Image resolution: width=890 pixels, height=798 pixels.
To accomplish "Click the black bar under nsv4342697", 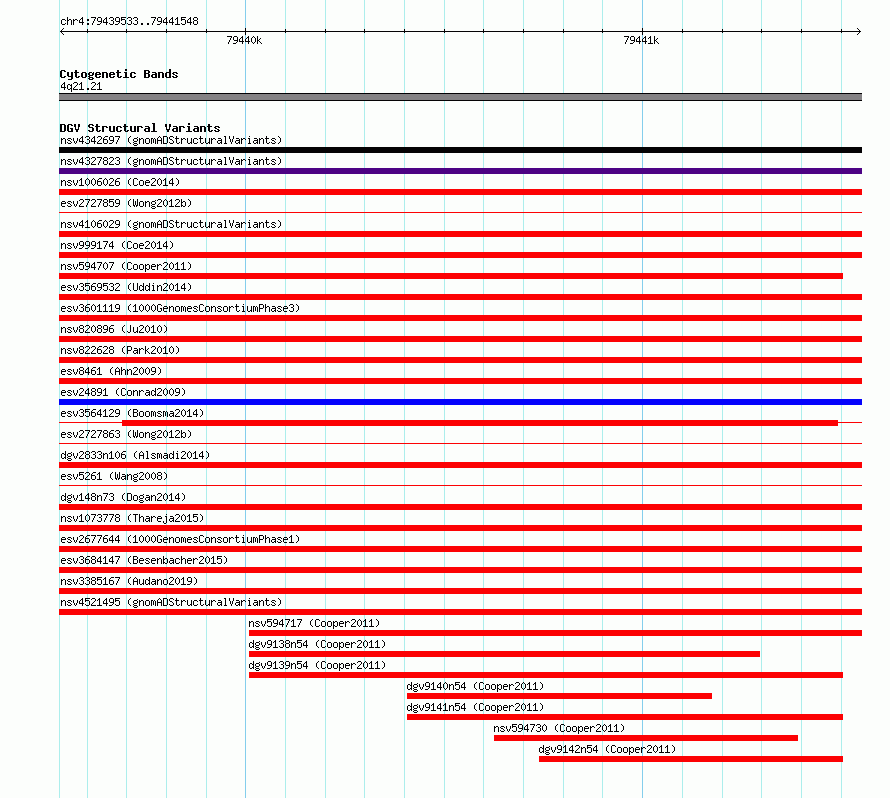I will click(x=460, y=150).
